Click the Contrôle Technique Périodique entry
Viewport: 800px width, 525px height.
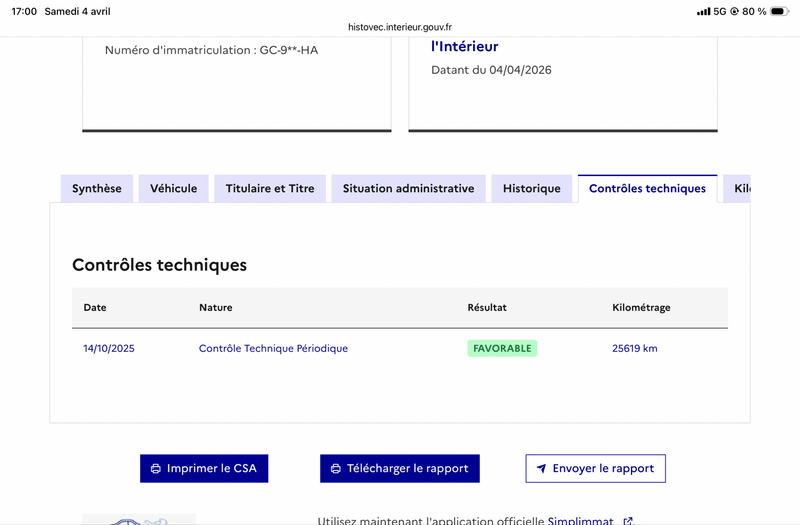tap(273, 348)
